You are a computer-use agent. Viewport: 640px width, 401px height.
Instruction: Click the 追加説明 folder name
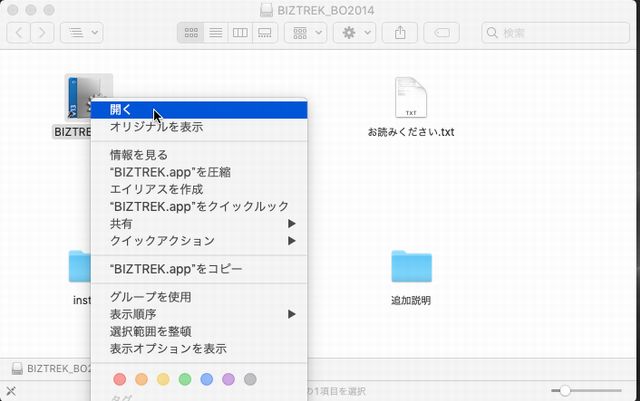click(x=411, y=301)
